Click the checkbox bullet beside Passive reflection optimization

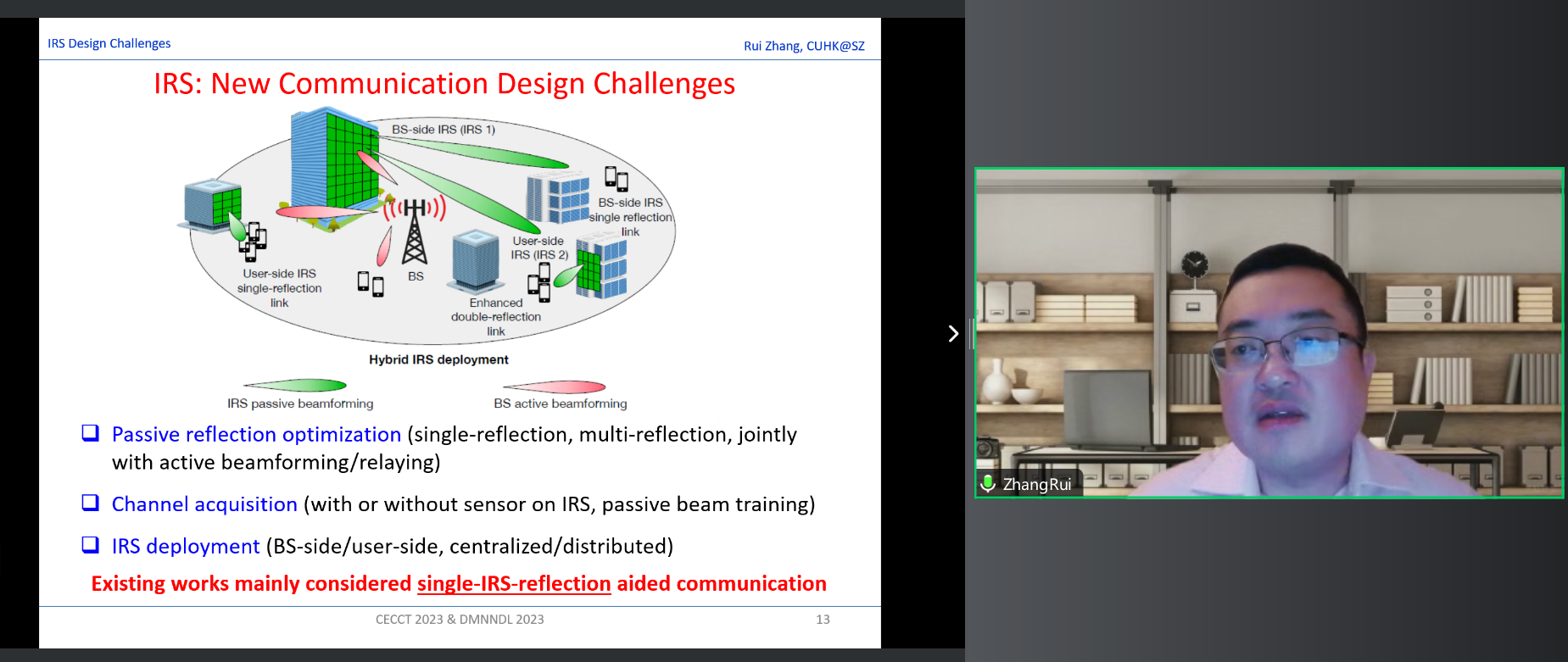click(90, 433)
